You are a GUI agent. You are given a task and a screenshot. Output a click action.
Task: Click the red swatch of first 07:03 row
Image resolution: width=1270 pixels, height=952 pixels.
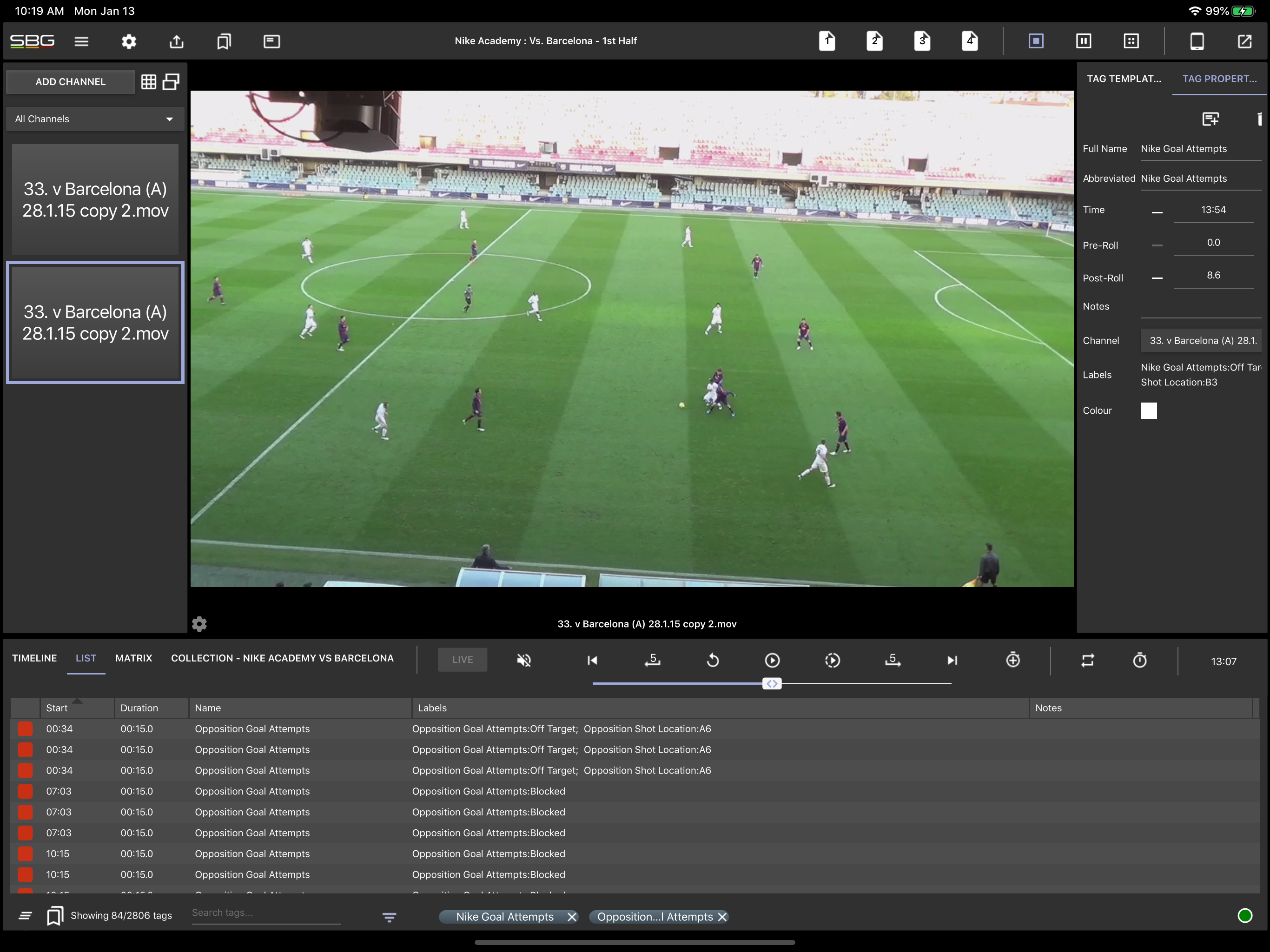tap(25, 791)
